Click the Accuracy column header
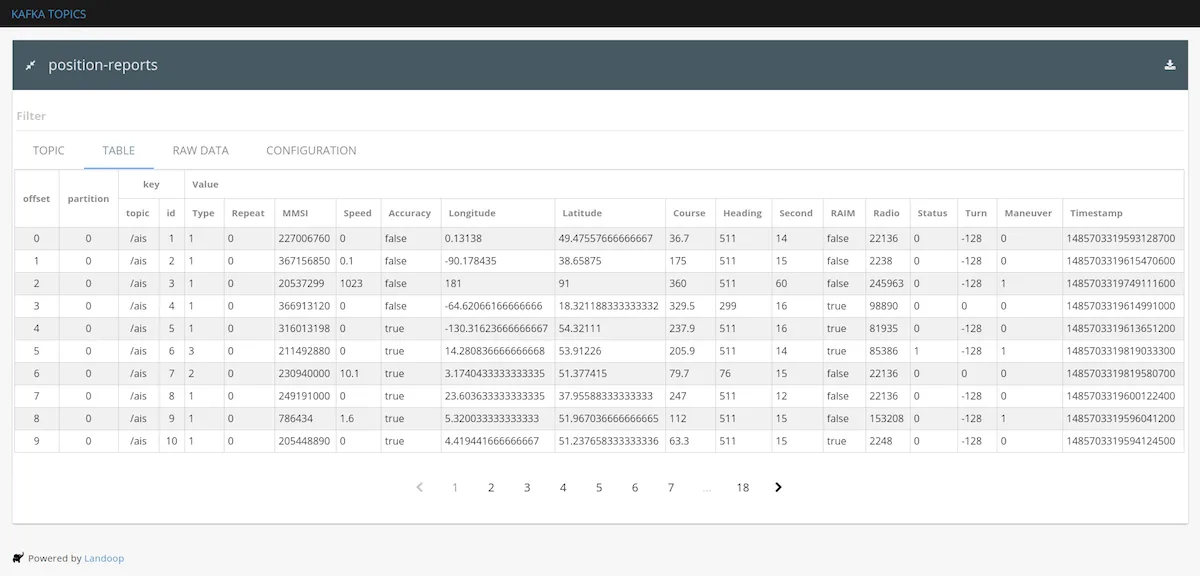 (409, 213)
